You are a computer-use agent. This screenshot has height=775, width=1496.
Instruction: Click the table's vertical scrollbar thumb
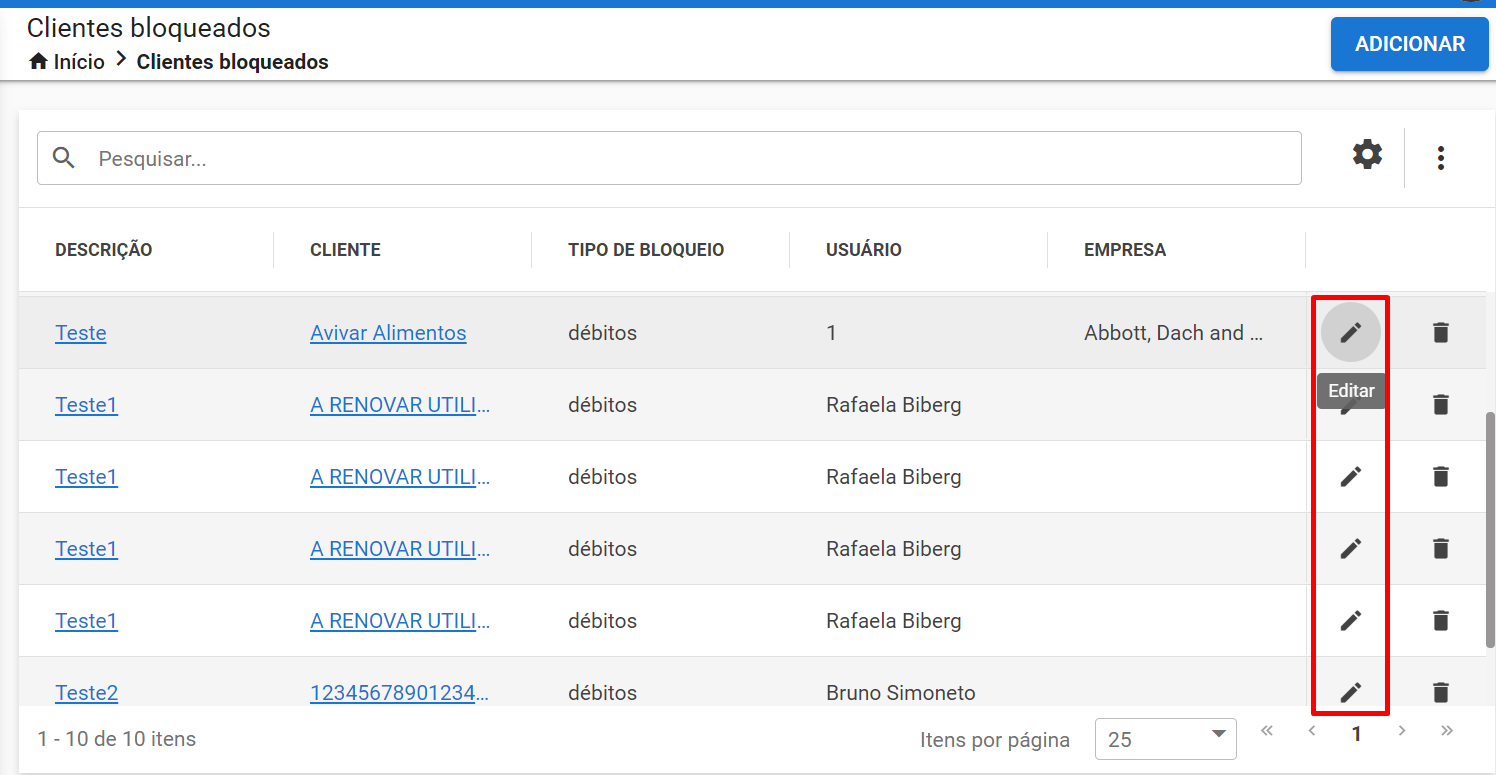1490,528
